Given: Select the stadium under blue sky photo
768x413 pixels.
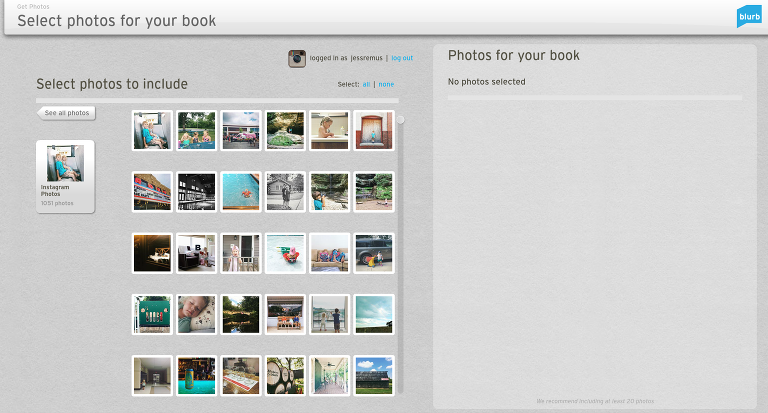Looking at the screenshot, I should point(373,375).
